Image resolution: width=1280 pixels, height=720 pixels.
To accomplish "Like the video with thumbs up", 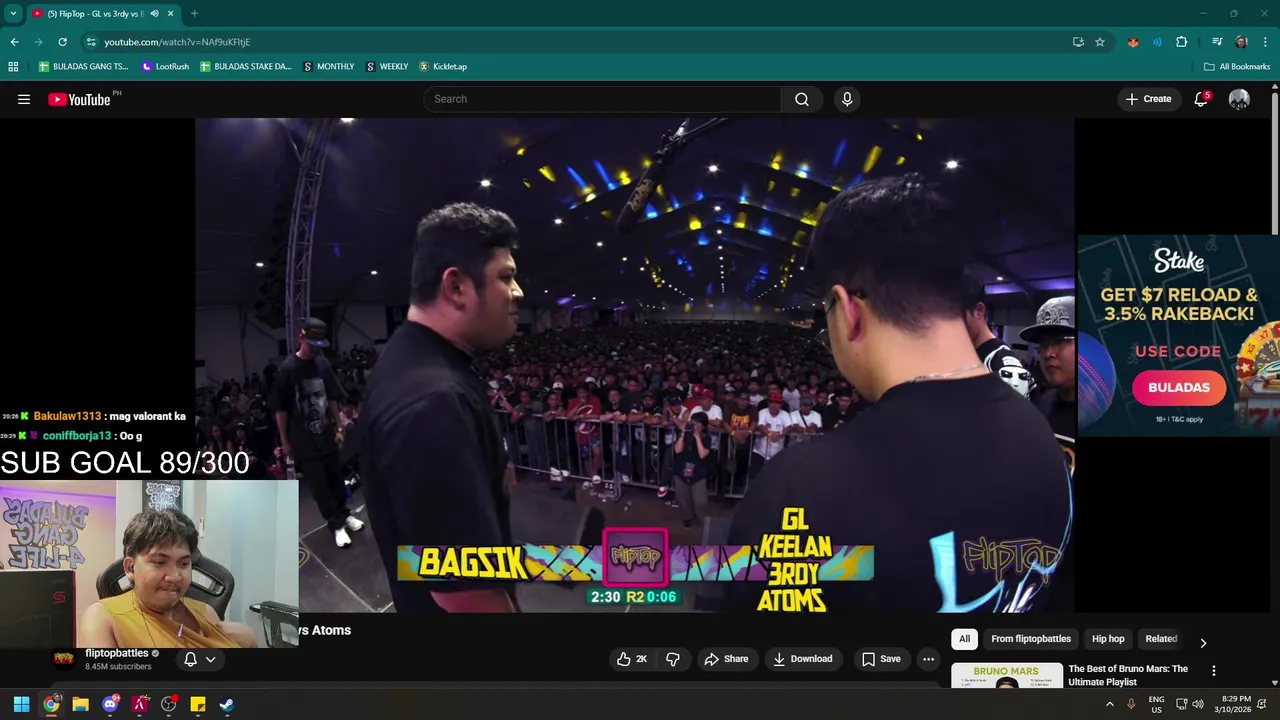I will tap(632, 659).
